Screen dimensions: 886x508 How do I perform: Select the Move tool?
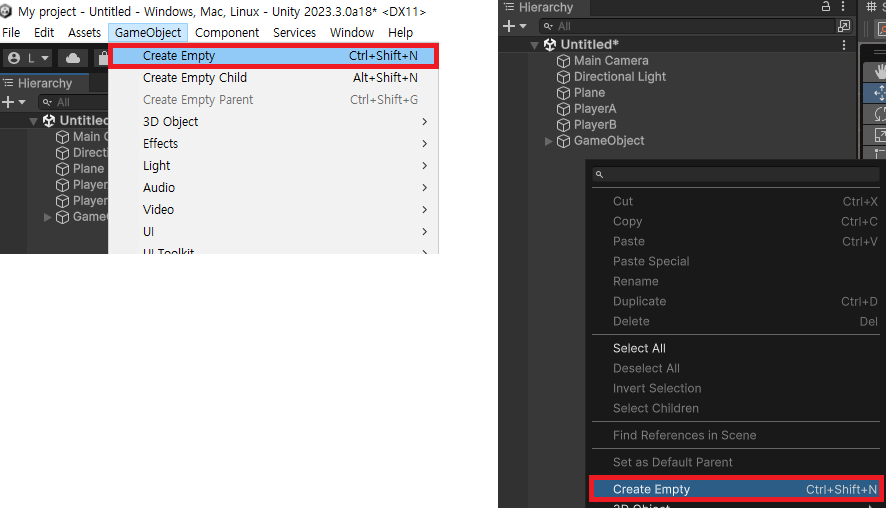point(876,93)
